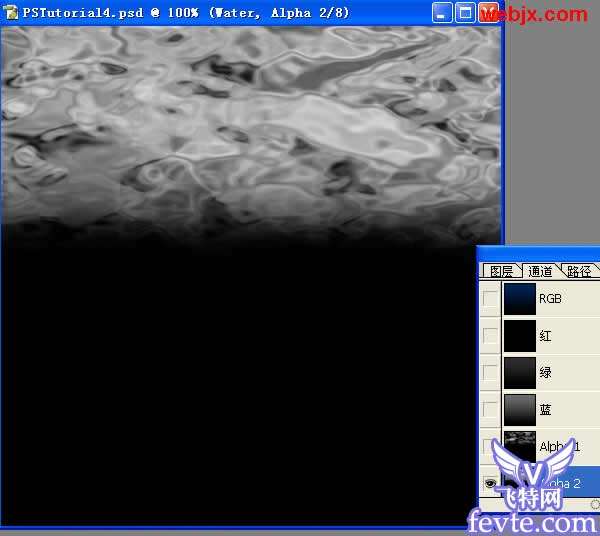Click the PSTutorial4.psd document icon in title bar
This screenshot has width=600, height=536.
(x=11, y=13)
